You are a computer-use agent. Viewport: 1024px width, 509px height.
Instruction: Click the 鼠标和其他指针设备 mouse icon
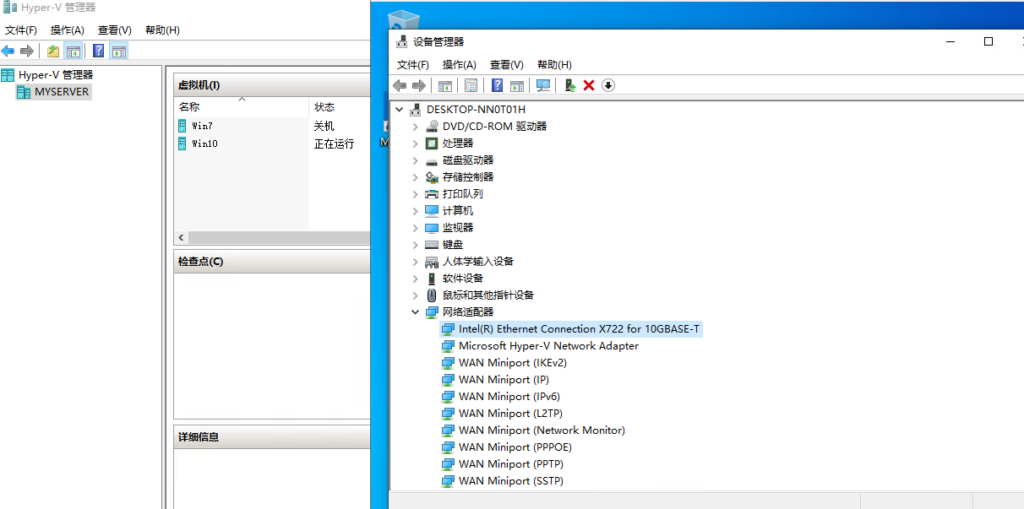tap(431, 295)
